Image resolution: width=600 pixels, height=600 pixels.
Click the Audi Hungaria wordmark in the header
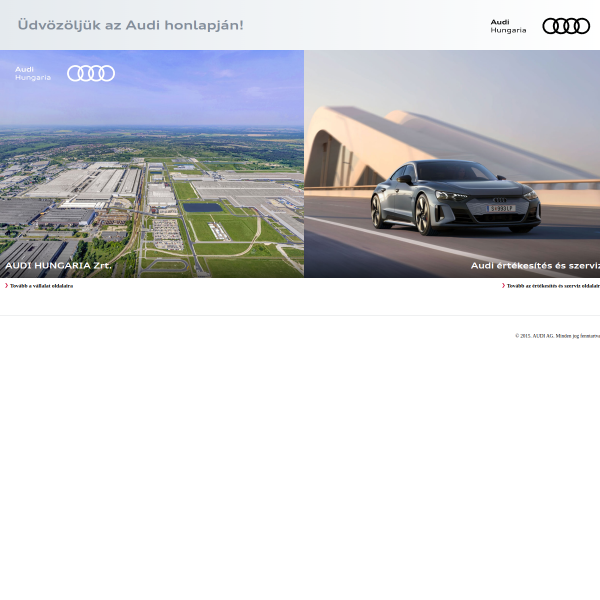tap(508, 26)
